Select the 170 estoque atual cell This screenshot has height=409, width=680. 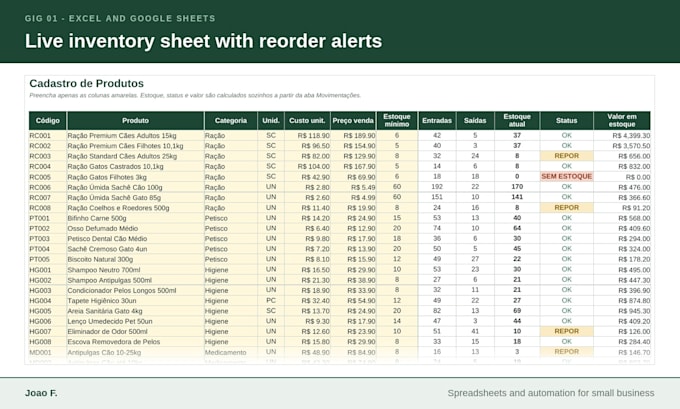click(517, 187)
